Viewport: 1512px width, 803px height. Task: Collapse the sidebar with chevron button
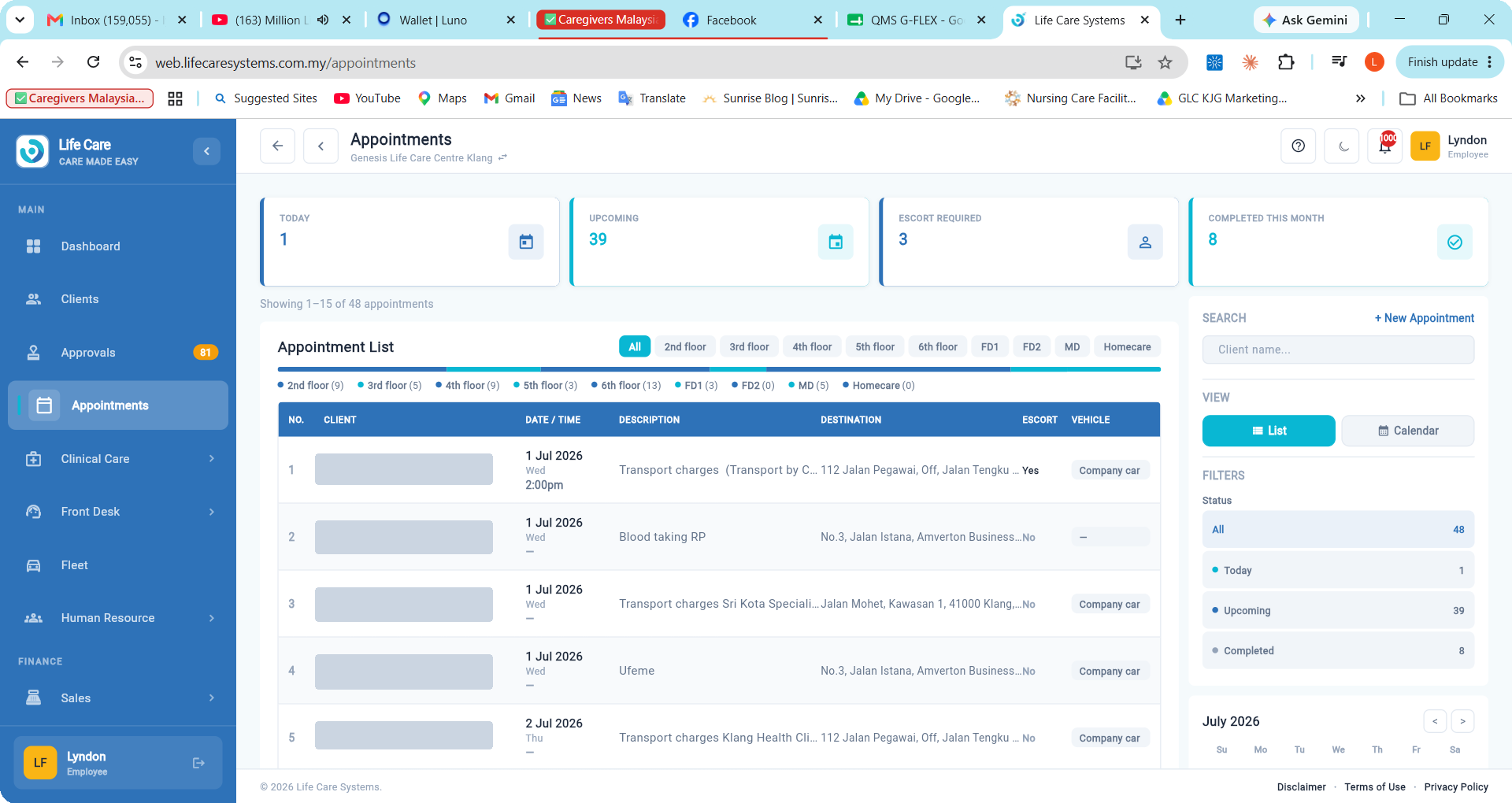[x=206, y=151]
